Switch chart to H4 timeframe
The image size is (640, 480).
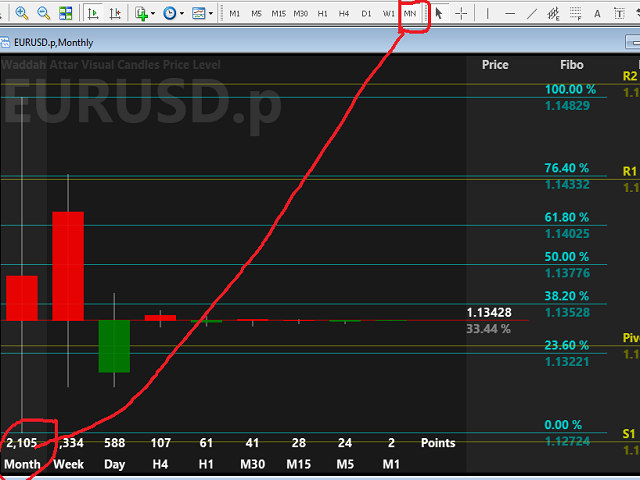(344, 13)
